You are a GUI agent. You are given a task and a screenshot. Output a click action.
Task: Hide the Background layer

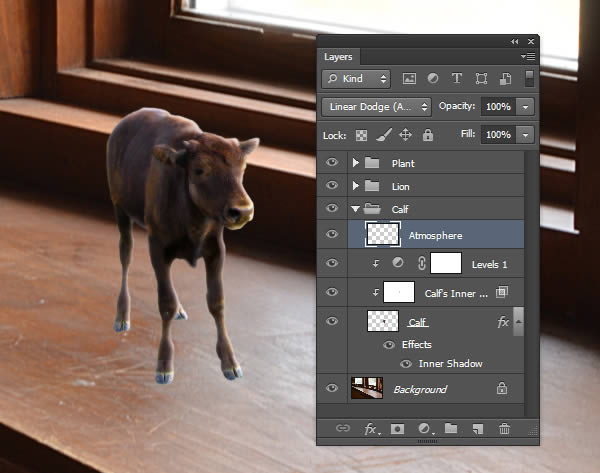click(332, 388)
